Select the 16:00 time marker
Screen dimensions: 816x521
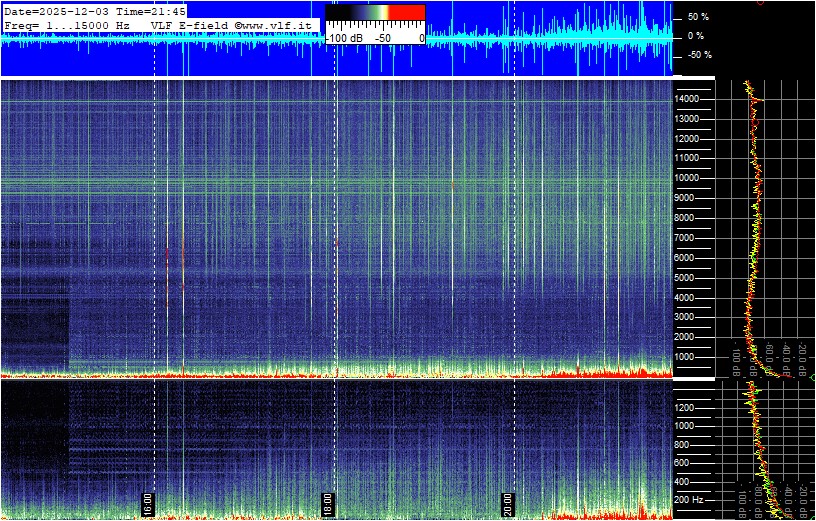click(148, 502)
